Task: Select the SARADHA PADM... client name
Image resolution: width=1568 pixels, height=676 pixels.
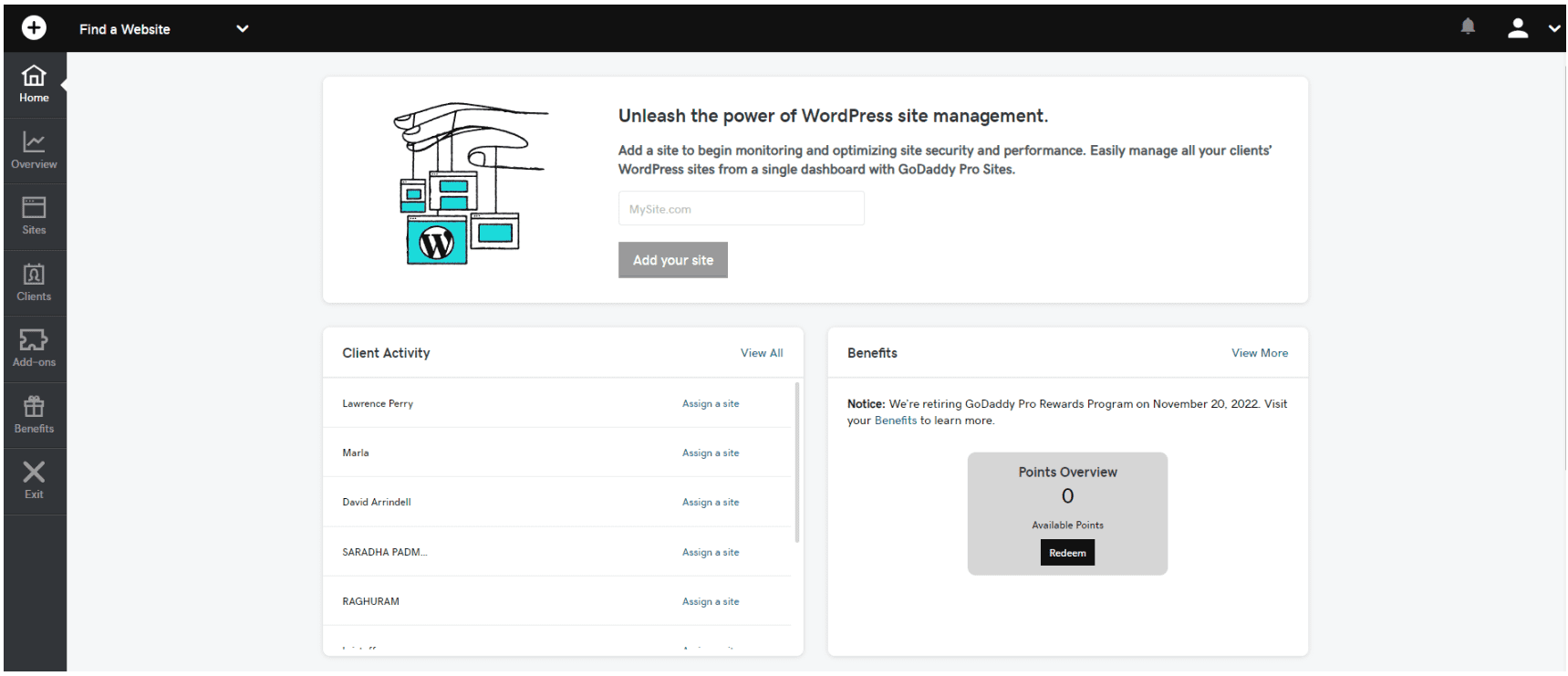Action: 385,552
